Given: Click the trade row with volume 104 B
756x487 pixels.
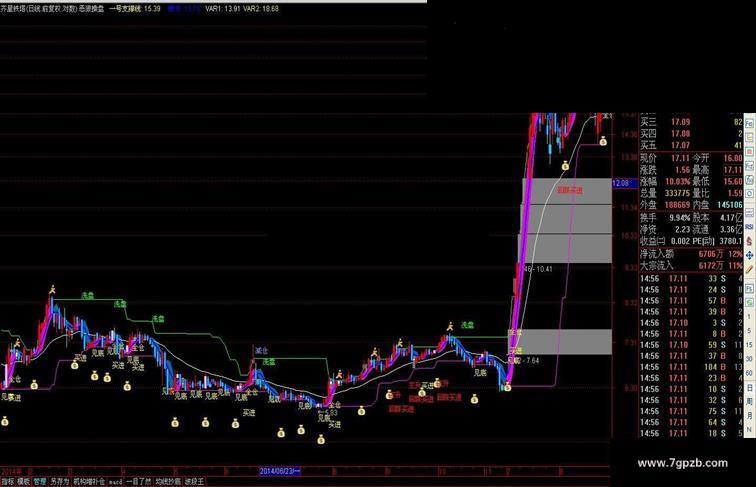Looking at the screenshot, I should click(691, 367).
